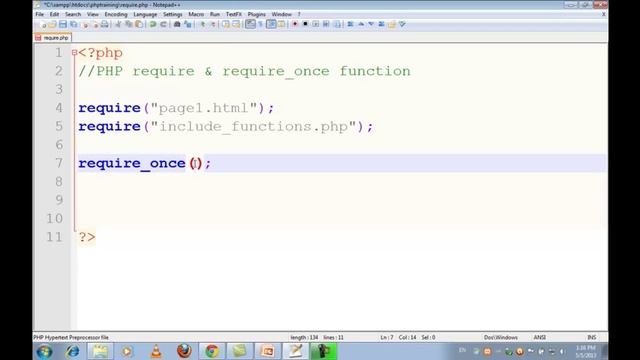Click "include_functions.php" string on line 5

click(x=253, y=127)
